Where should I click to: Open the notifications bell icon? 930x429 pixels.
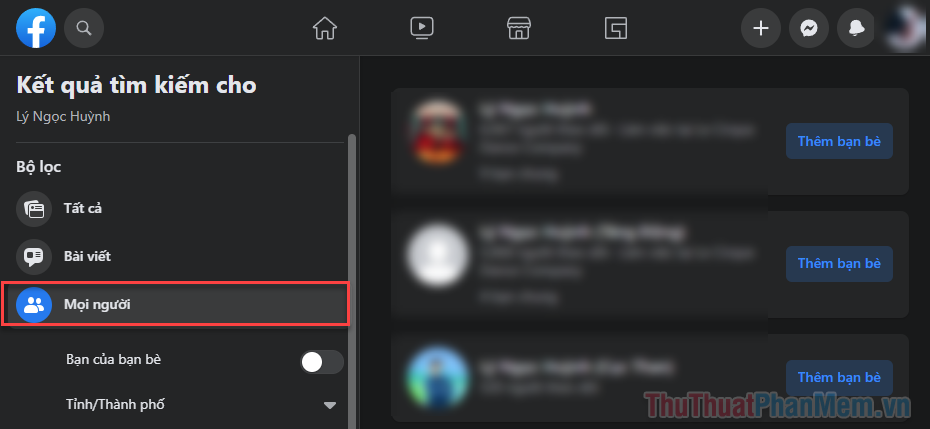point(856,28)
